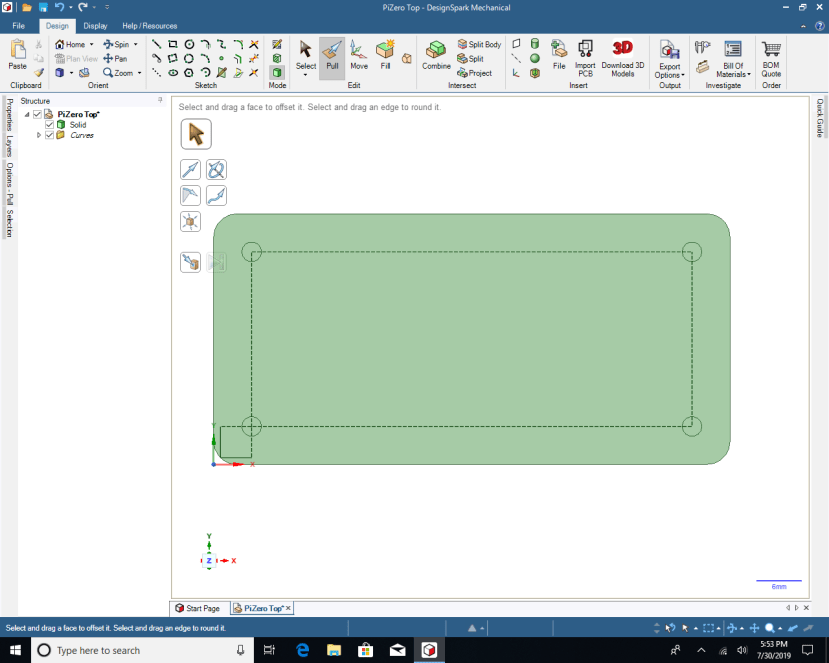
Task: Activate the Move tool
Action: [358, 57]
